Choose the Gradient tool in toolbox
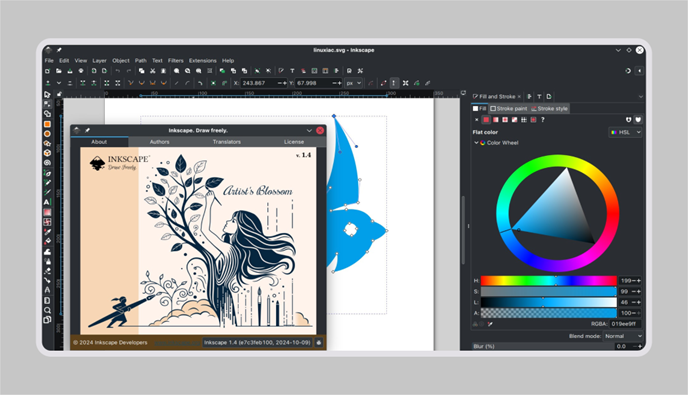 tap(47, 212)
